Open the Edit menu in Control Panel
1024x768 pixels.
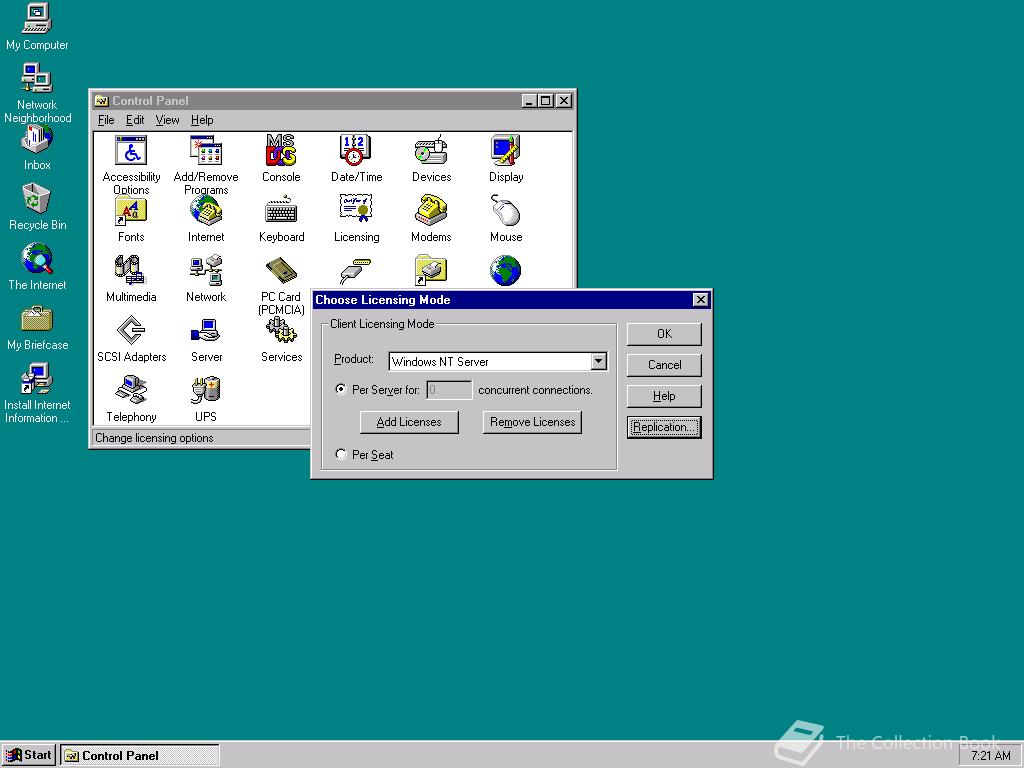point(135,120)
